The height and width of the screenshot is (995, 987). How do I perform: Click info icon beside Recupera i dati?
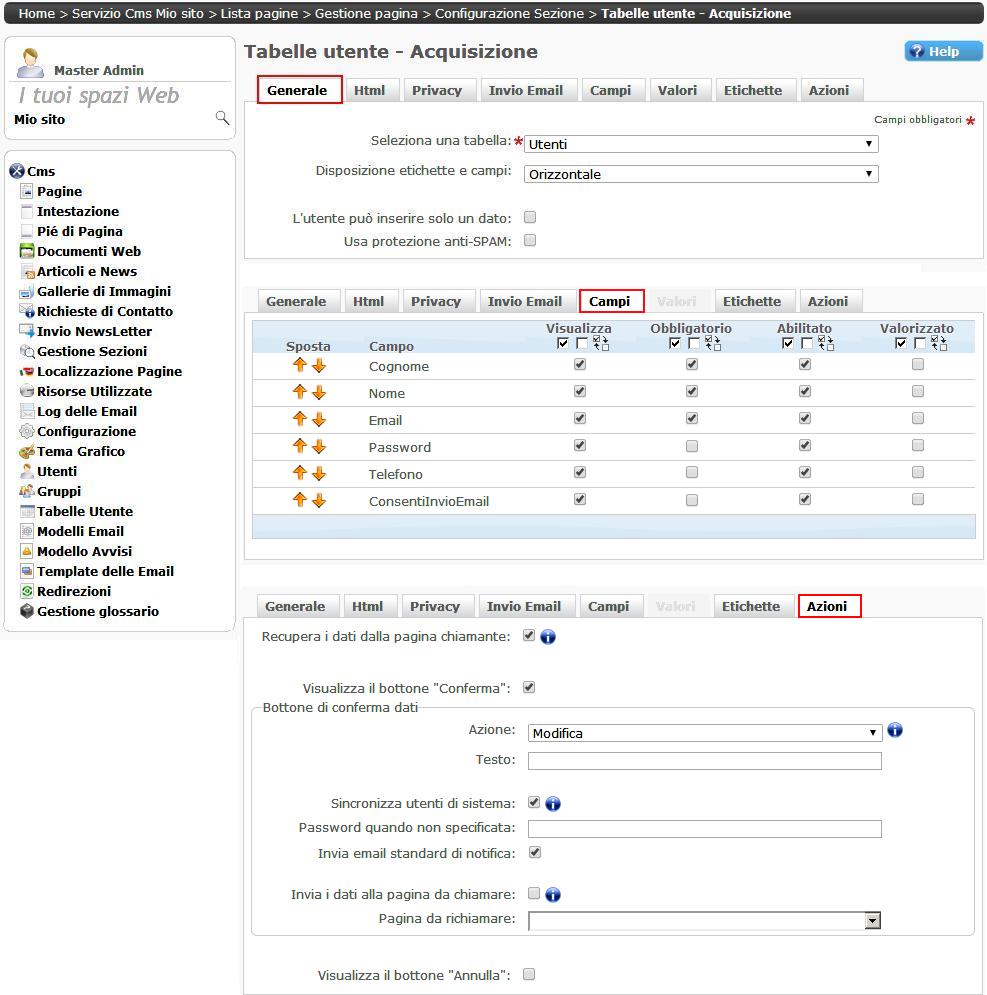pos(548,636)
